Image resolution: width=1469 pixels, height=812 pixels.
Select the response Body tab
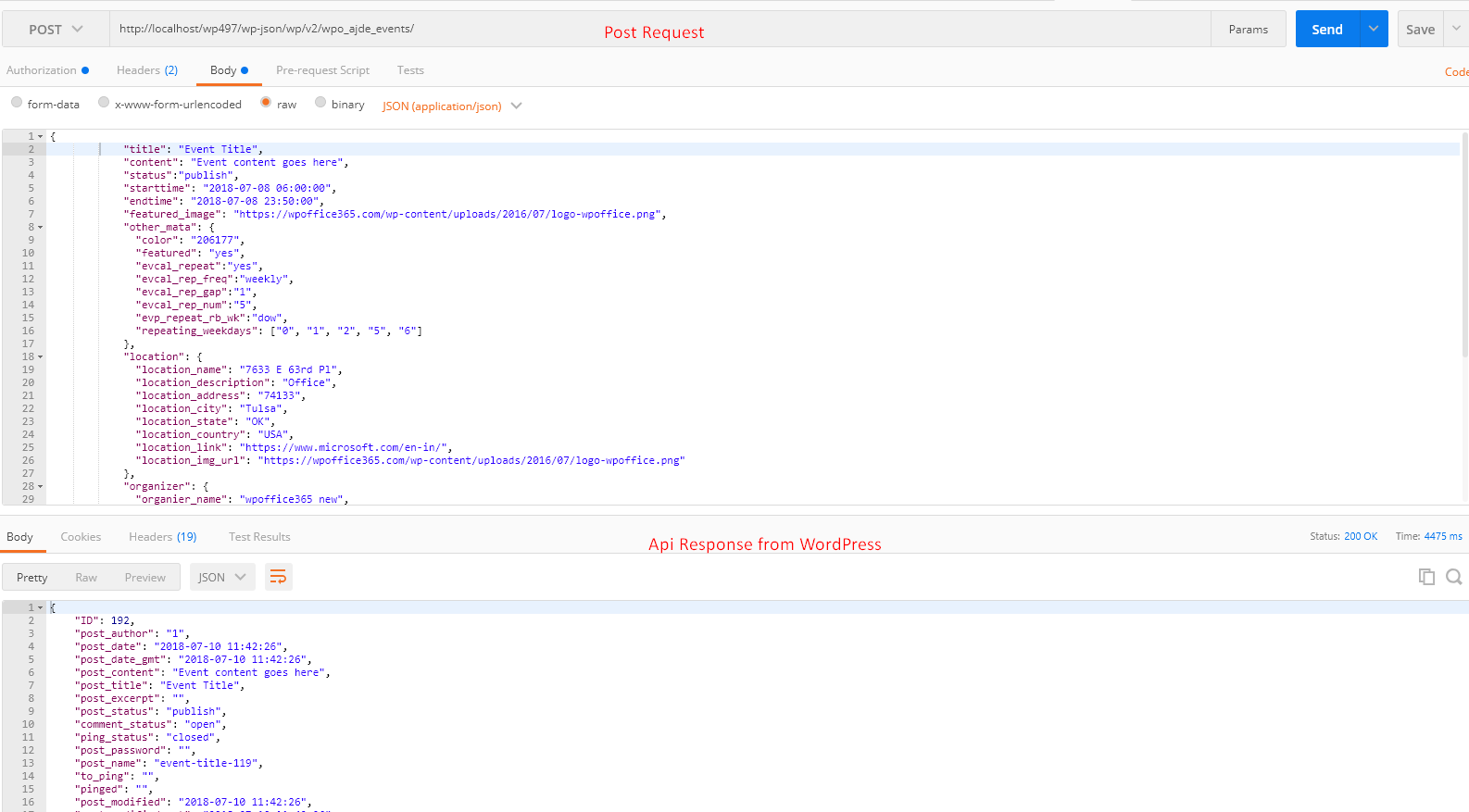[19, 537]
